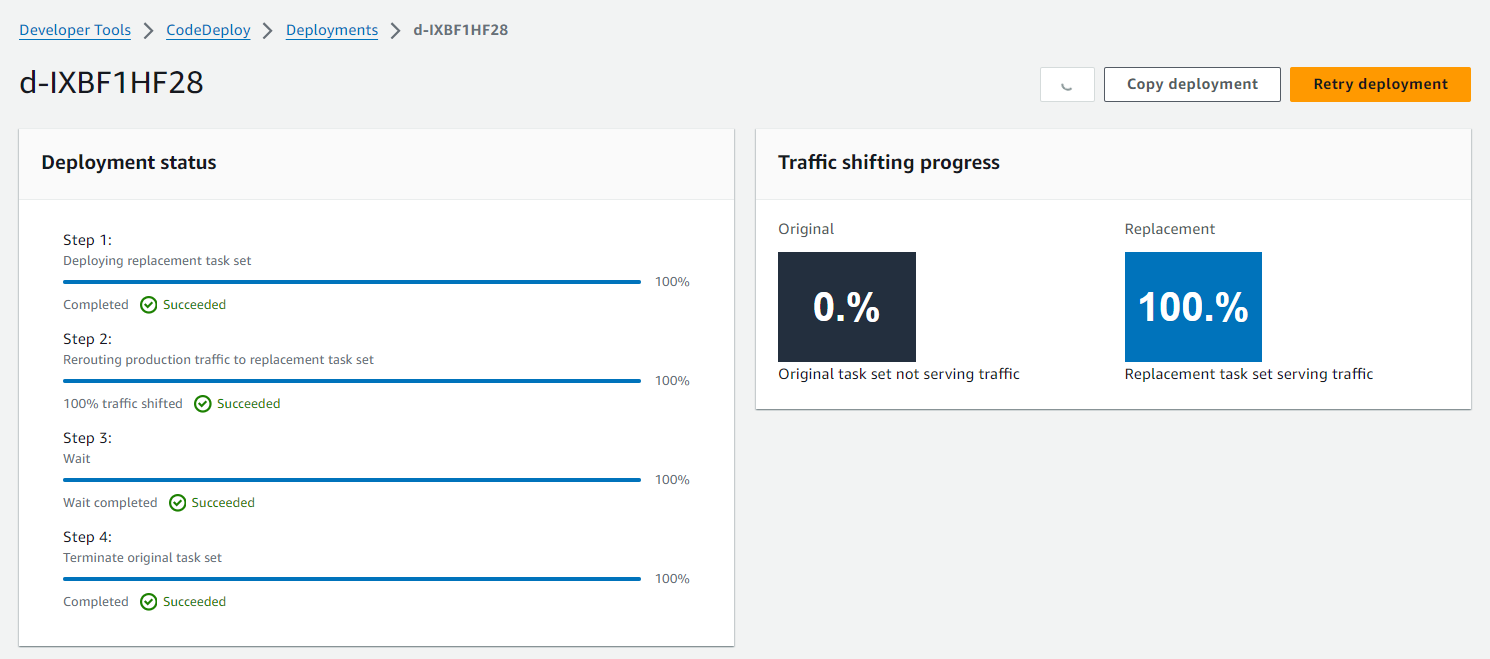Open the Developer Tools breadcrumb link
This screenshot has width=1490, height=659.
(75, 30)
